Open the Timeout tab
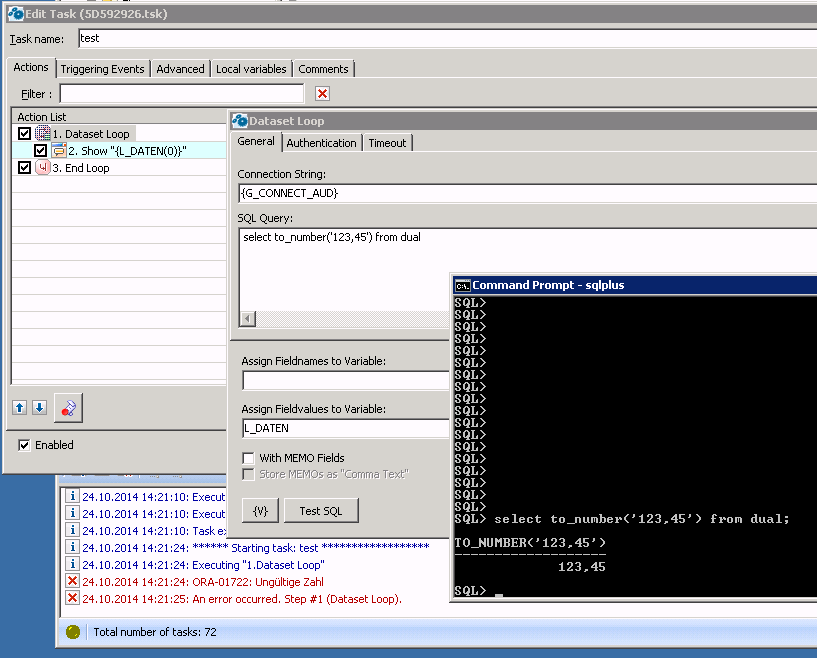The height and width of the screenshot is (658, 817). [x=387, y=143]
